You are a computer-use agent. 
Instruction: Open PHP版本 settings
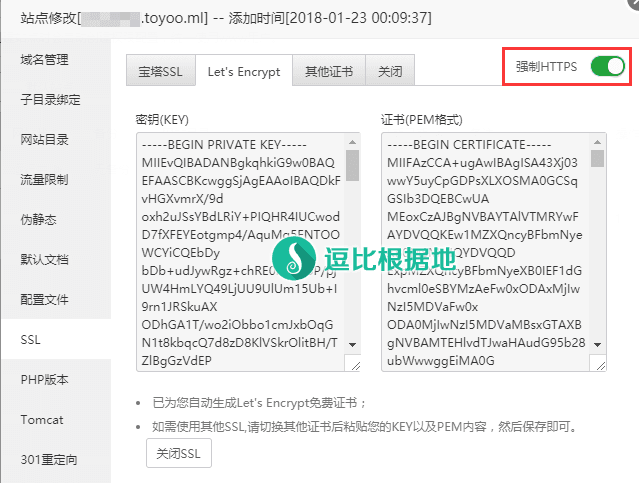[x=44, y=380]
